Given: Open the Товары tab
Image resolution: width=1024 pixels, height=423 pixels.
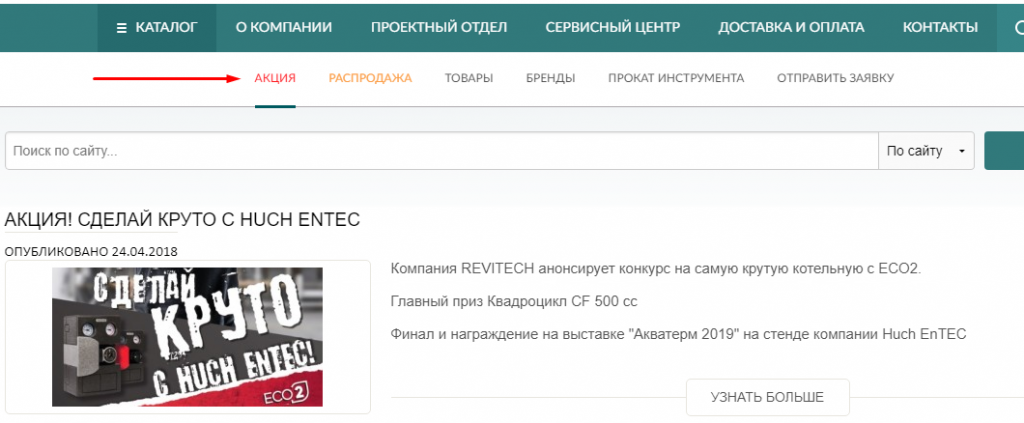Looking at the screenshot, I should (469, 78).
